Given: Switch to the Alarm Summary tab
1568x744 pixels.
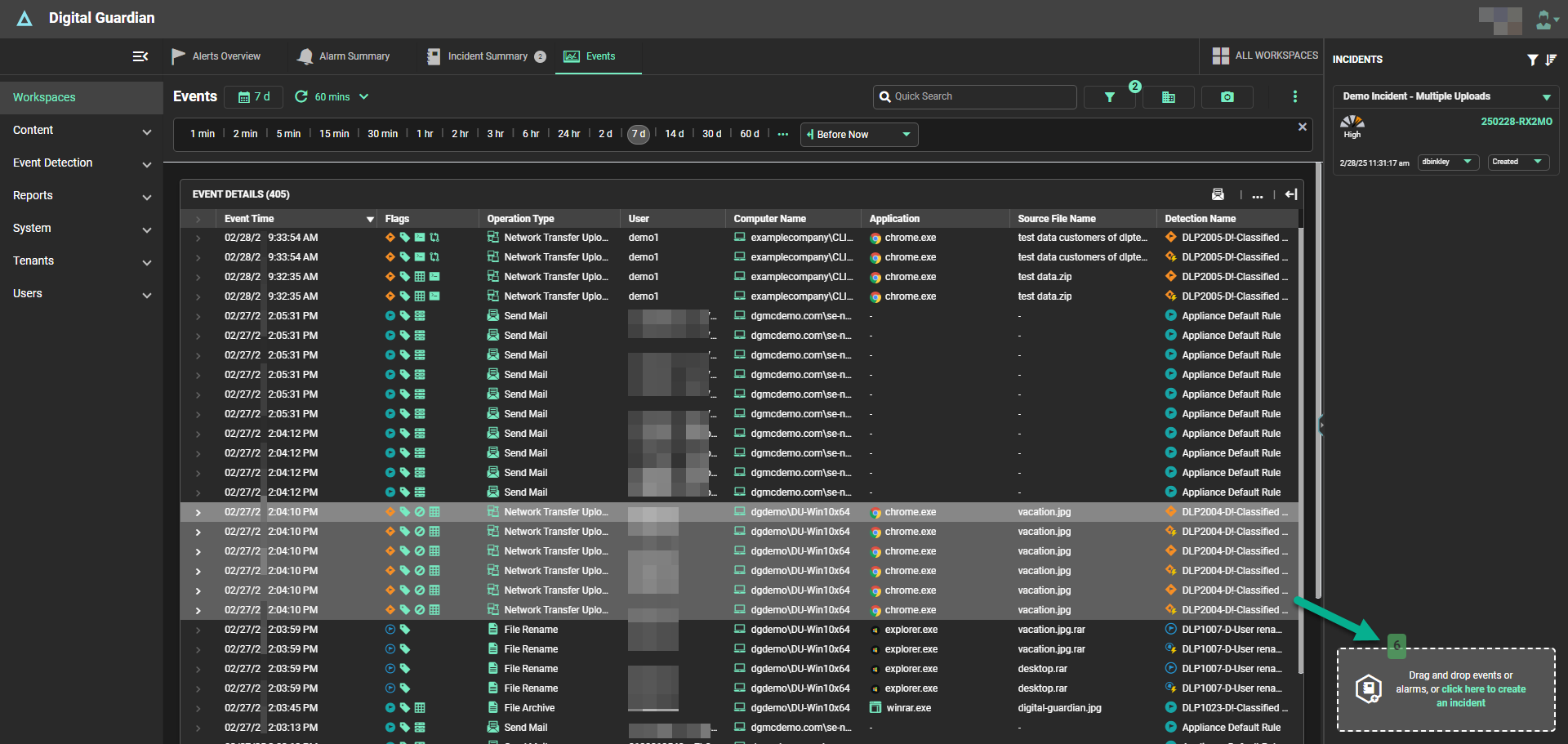Looking at the screenshot, I should coord(345,56).
